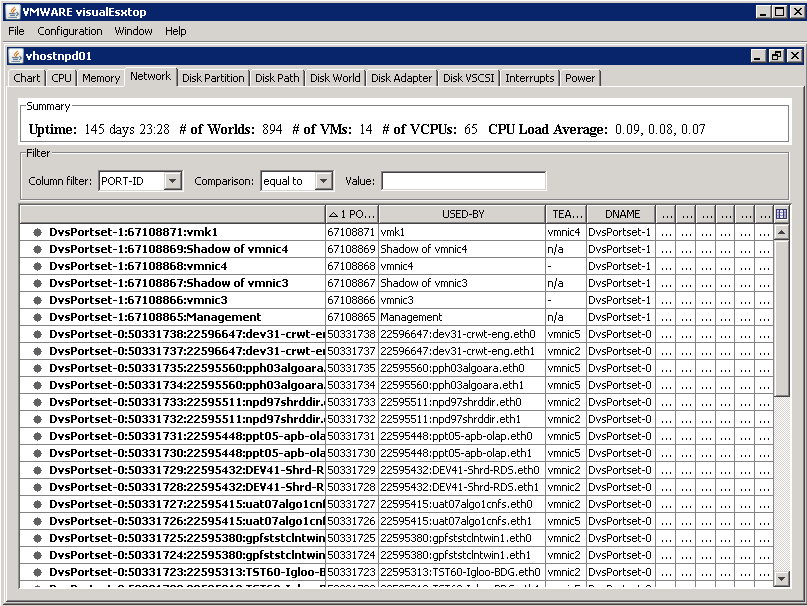Viewport: 807px width, 606px height.
Task: Click the bullet icon for the vmk1 row
Action: tap(37, 232)
